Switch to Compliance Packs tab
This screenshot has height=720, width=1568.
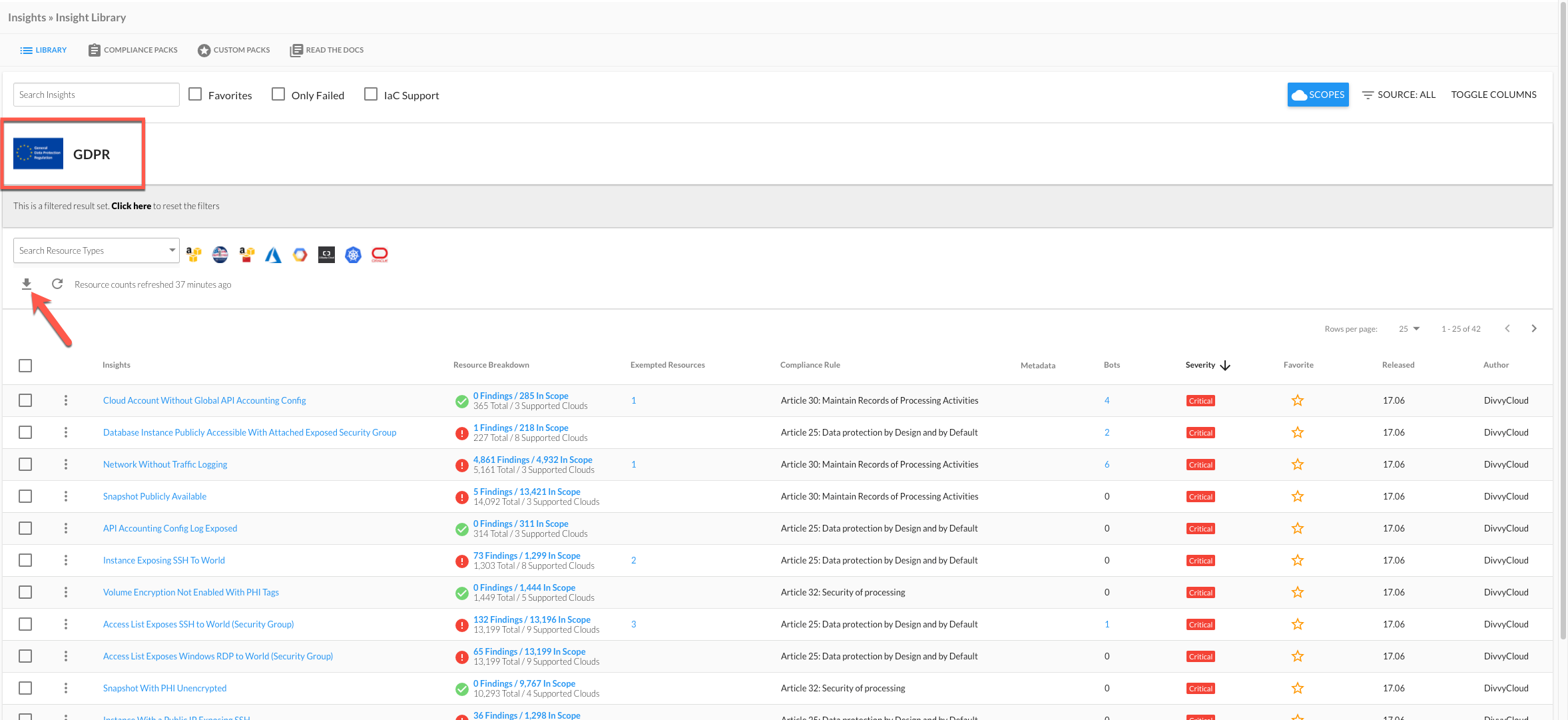tap(133, 51)
